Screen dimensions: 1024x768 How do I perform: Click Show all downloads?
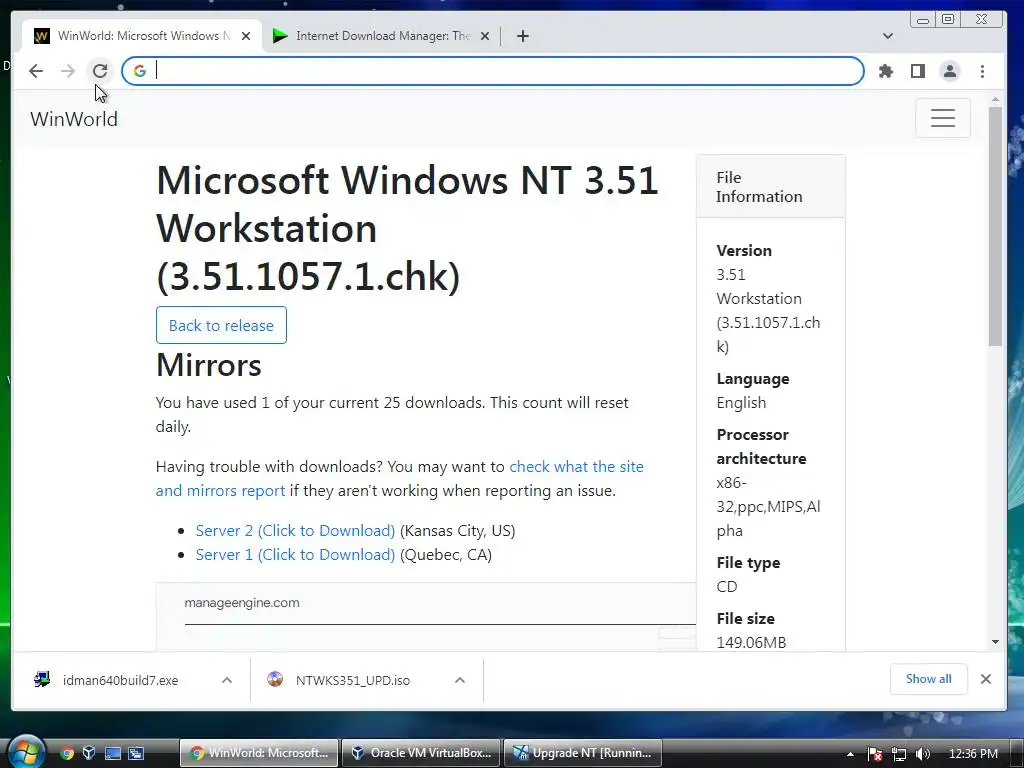tap(928, 679)
